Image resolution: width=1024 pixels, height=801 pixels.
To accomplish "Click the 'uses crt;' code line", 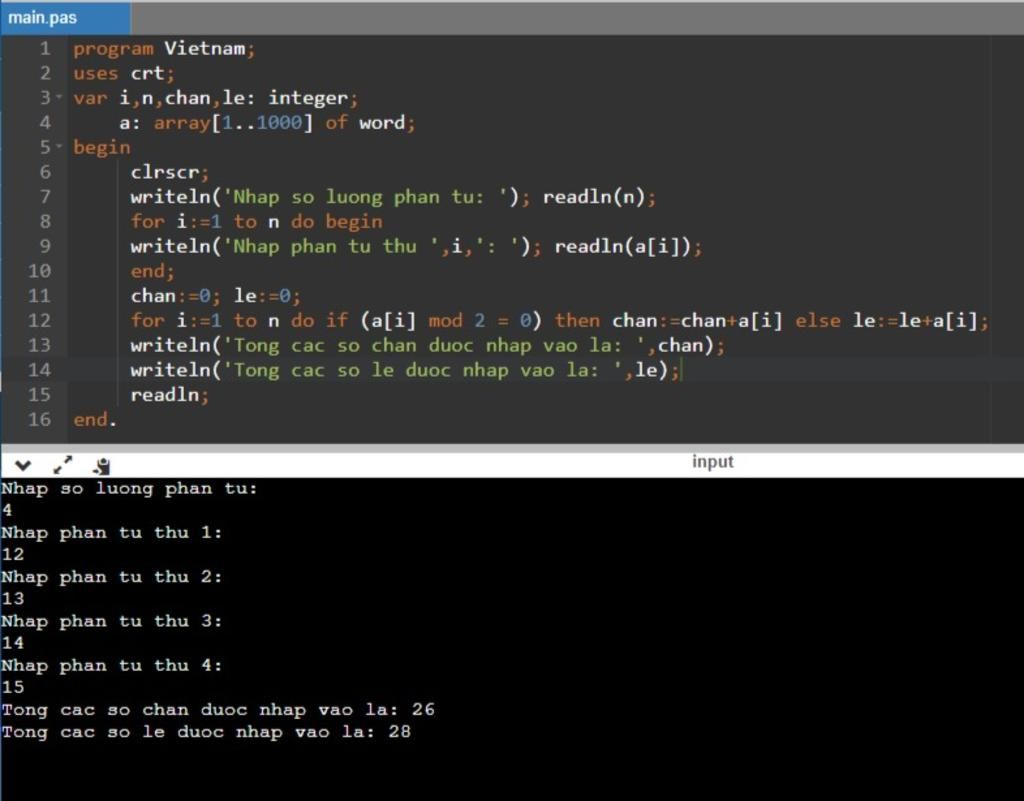I will click(123, 73).
